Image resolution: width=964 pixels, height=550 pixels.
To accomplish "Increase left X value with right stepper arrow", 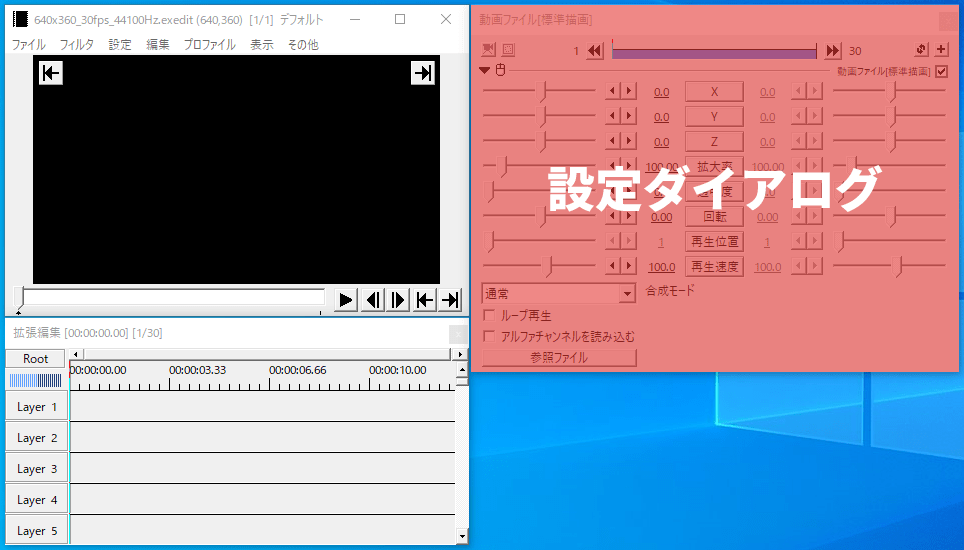I will [628, 92].
